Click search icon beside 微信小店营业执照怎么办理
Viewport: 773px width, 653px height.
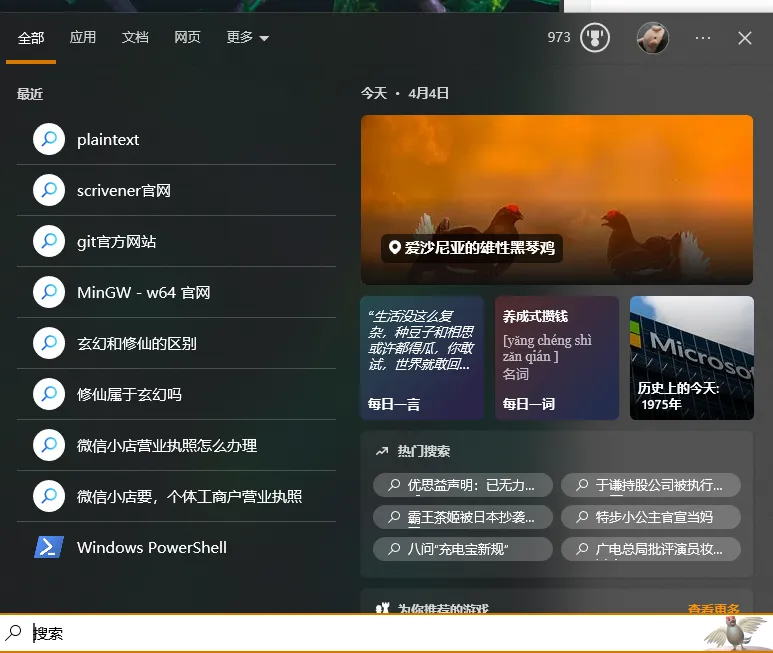click(x=49, y=445)
